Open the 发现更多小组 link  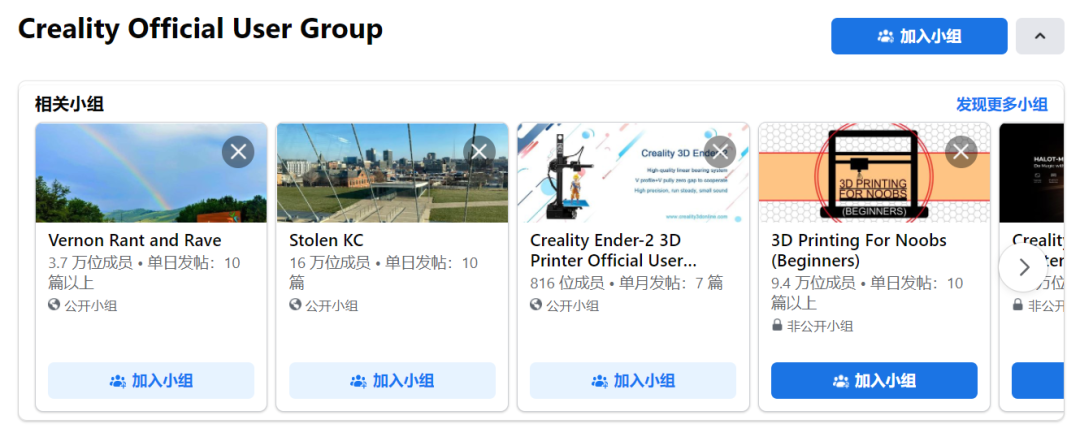pyautogui.click(x=1001, y=105)
